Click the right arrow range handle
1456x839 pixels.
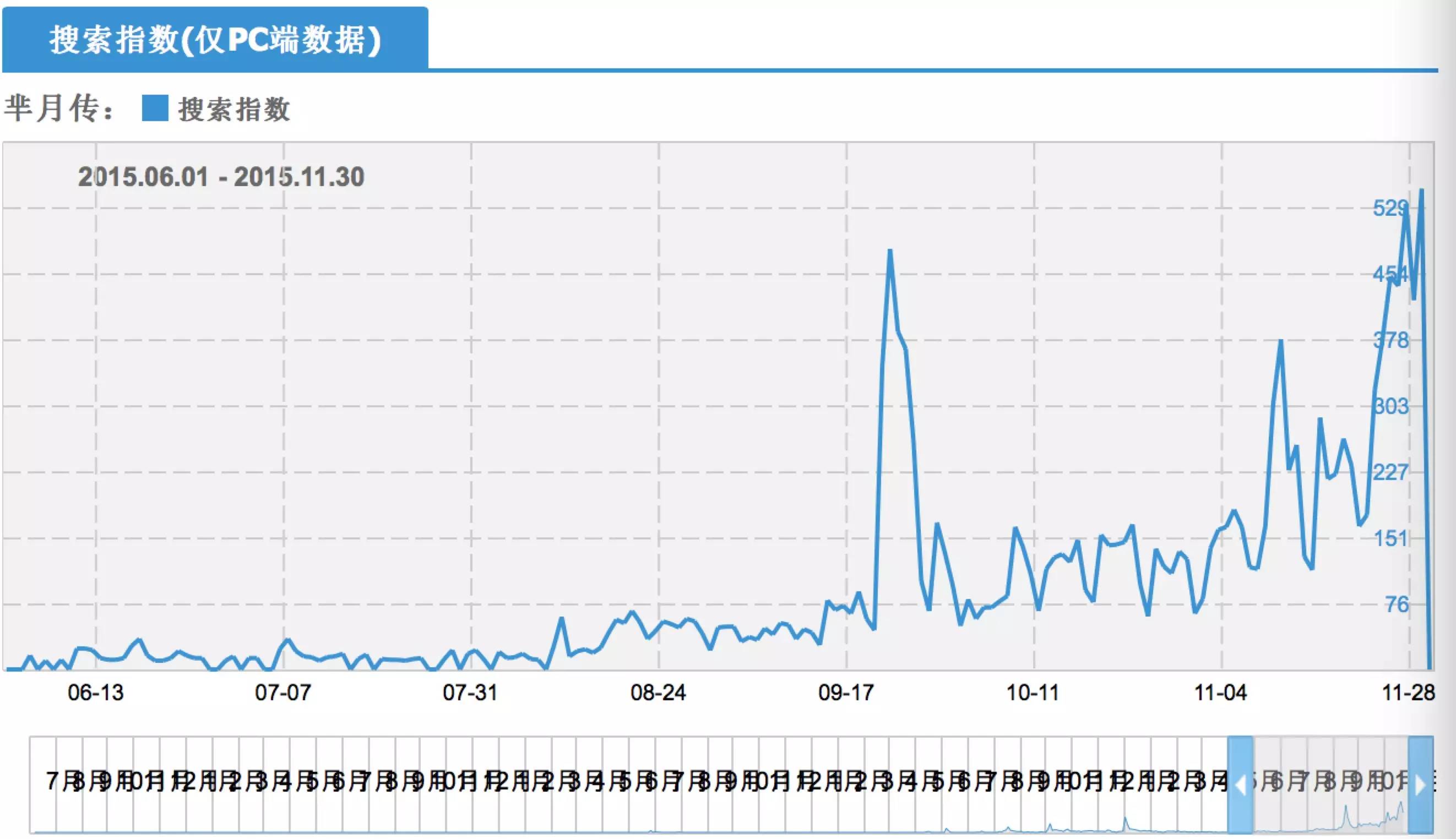click(x=1420, y=784)
